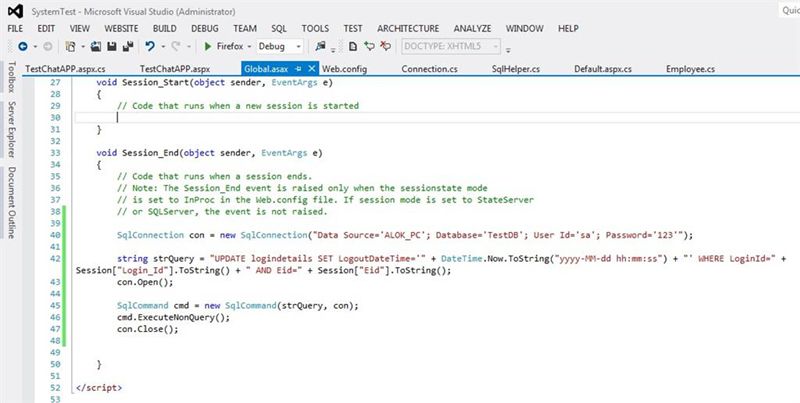Click the closing '</script>' tag
The height and width of the screenshot is (403, 800).
pos(99,388)
